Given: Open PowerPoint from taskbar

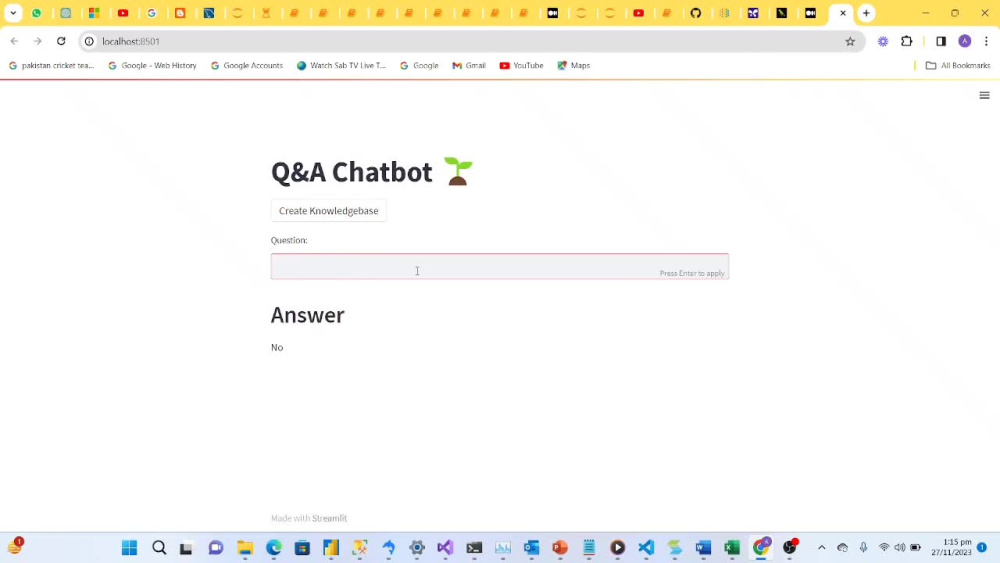Looking at the screenshot, I should 560,548.
